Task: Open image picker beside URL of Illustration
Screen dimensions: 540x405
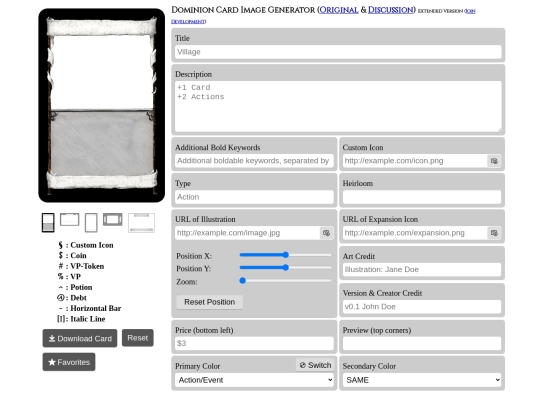Action: pos(326,233)
